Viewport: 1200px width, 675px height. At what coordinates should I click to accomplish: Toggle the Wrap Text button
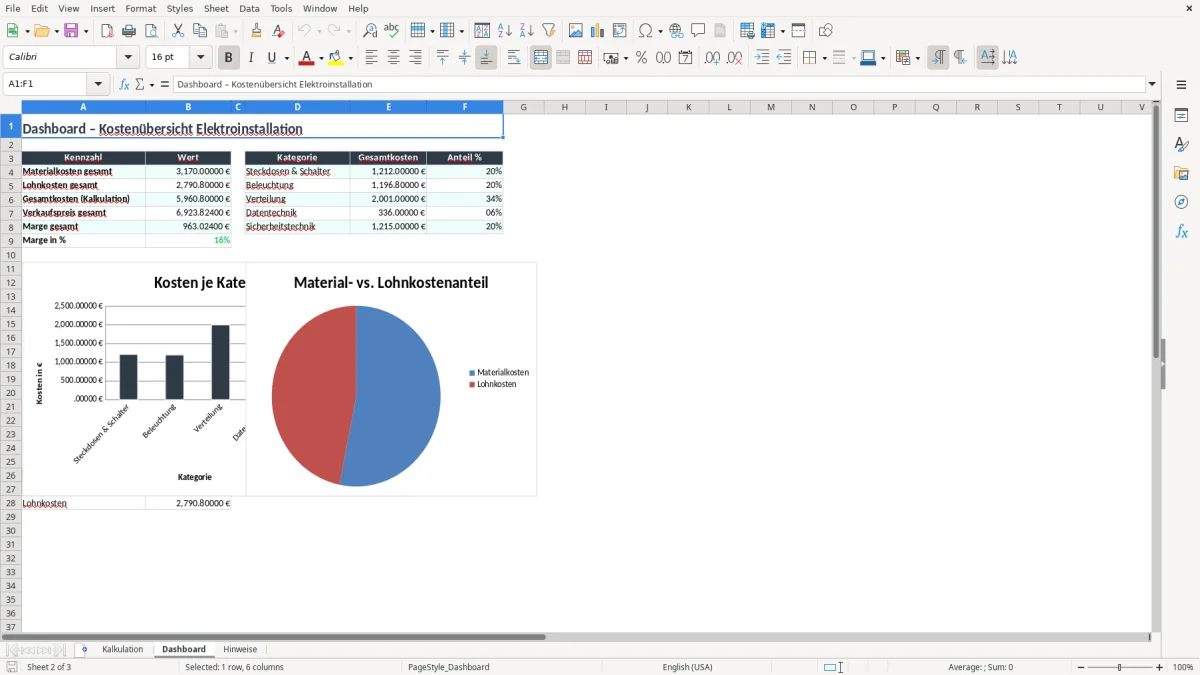pos(514,58)
